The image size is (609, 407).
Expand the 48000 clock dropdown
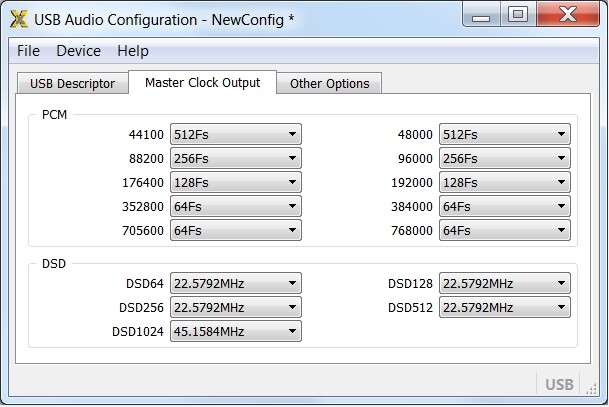pos(505,135)
